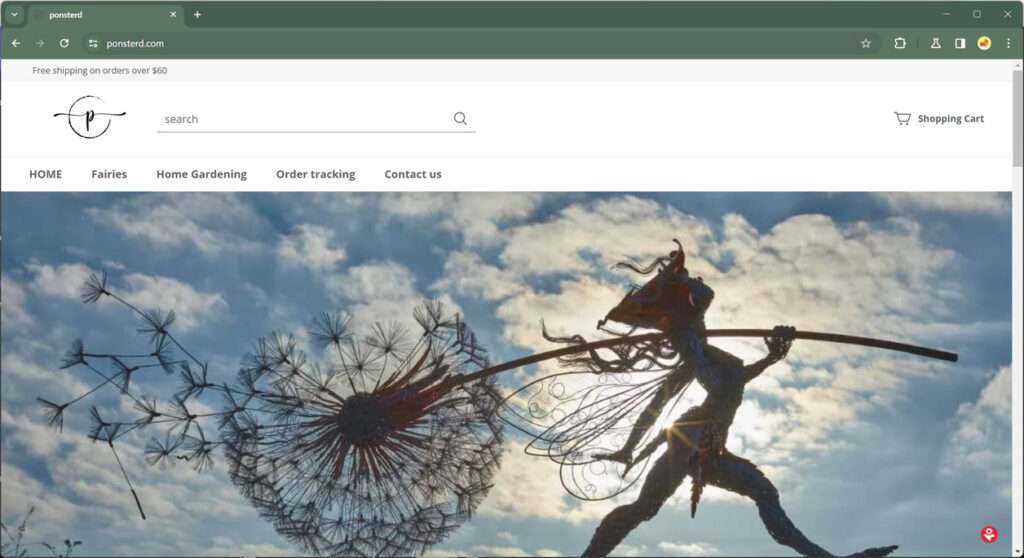The image size is (1024, 558).
Task: Click the fairy dandelion hero banner
Action: point(506,374)
